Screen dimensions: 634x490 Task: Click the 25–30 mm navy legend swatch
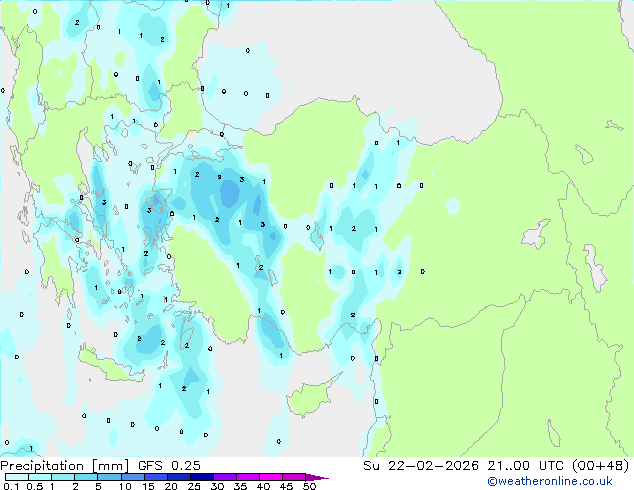(202, 477)
